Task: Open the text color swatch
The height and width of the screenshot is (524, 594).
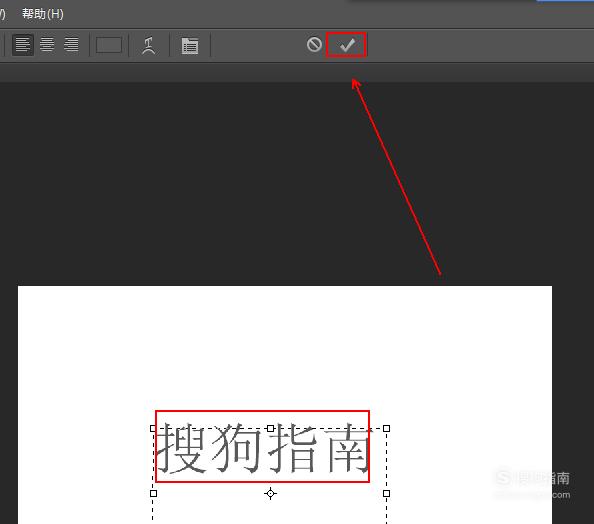Action: coord(109,45)
